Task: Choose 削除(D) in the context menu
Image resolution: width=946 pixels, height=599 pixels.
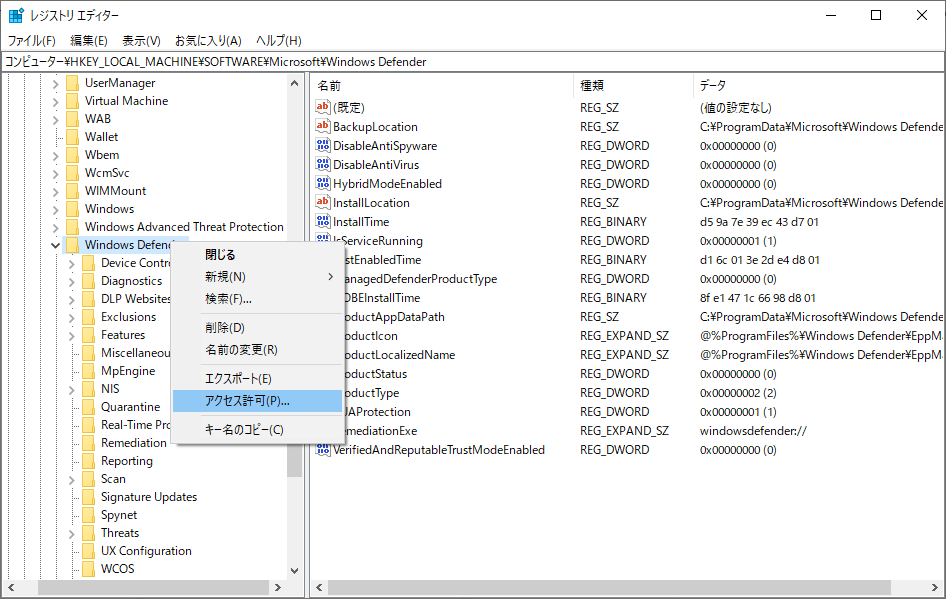Action: 257,328
